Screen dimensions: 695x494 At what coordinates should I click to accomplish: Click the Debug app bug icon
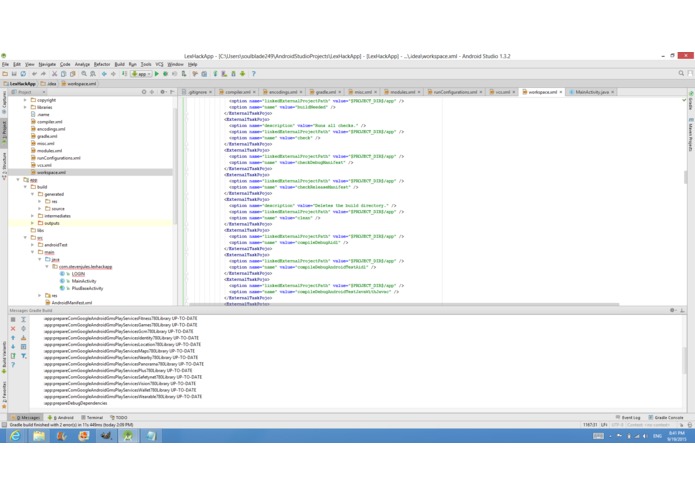click(x=165, y=74)
